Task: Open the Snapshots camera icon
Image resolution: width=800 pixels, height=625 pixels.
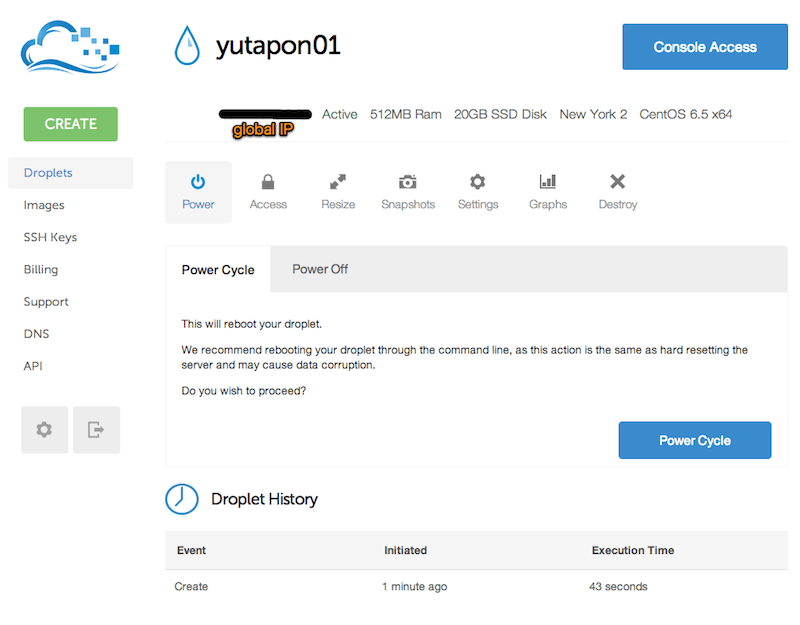Action: 408,182
